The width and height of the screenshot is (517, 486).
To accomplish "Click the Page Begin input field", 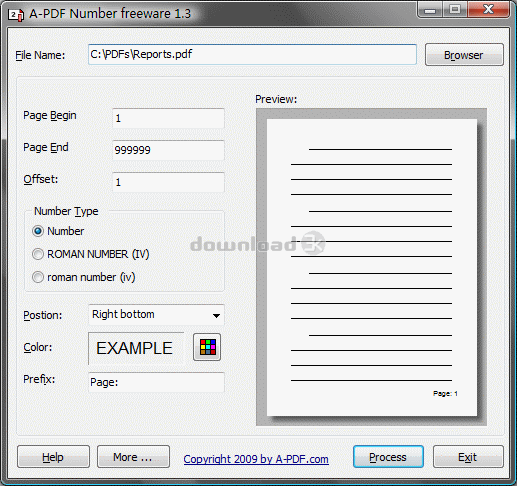I will coord(168,118).
